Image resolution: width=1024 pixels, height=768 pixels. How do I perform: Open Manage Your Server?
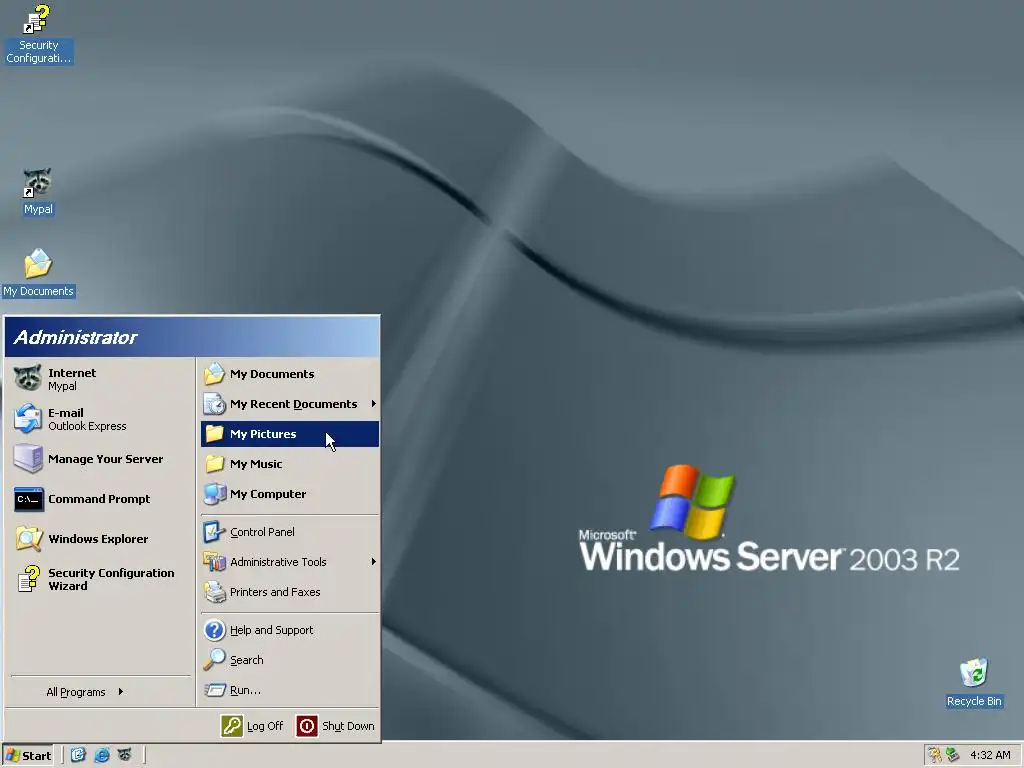(100, 458)
